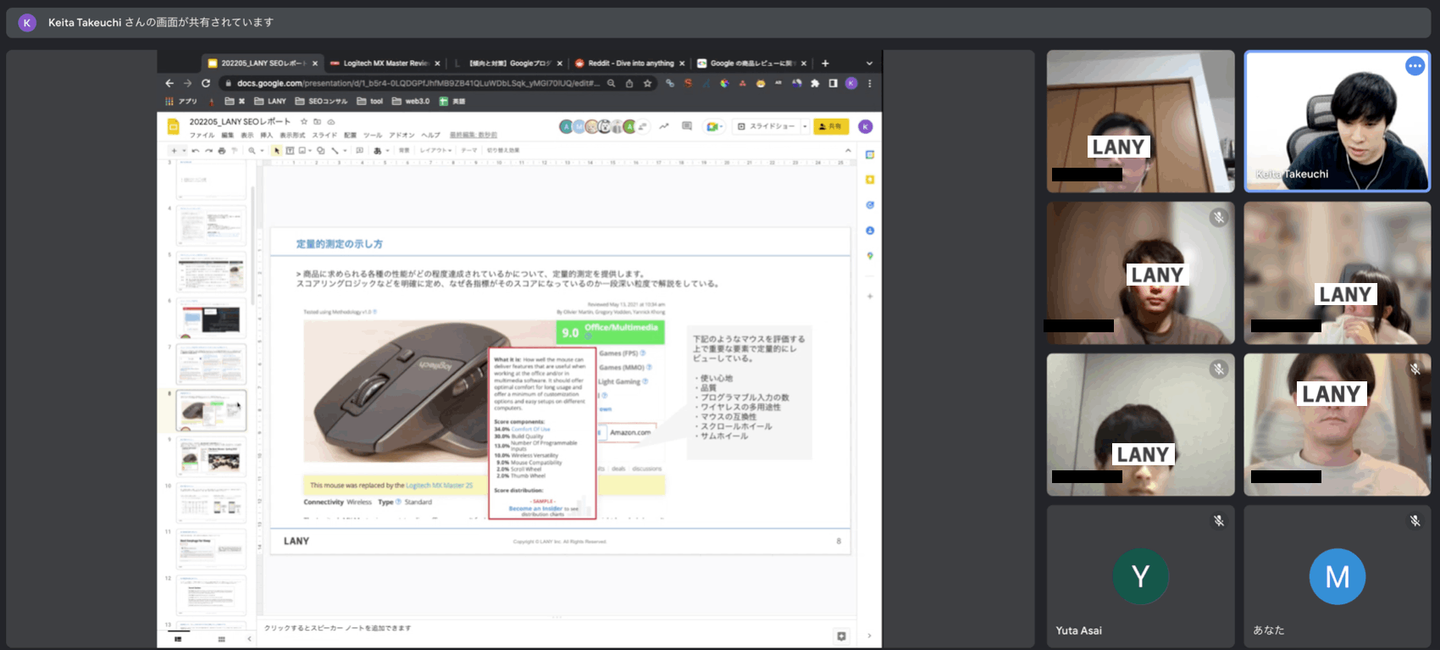Click the Google Meet icon in Slides header
The height and width of the screenshot is (650, 1440).
713,126
